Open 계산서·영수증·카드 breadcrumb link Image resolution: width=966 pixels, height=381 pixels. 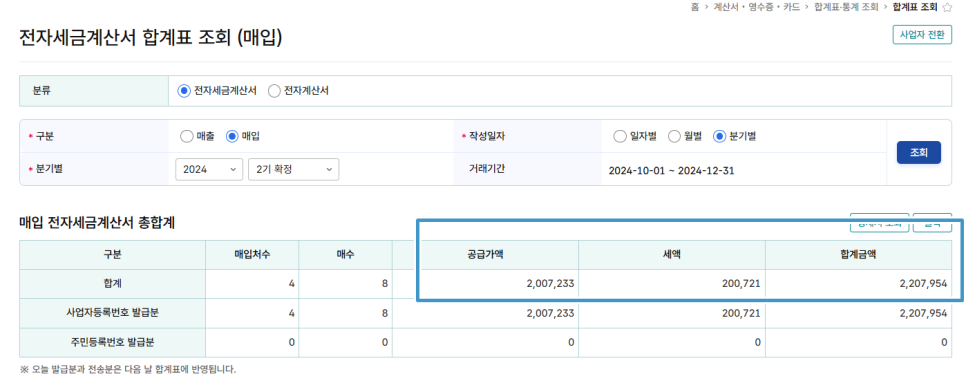coord(757,7)
